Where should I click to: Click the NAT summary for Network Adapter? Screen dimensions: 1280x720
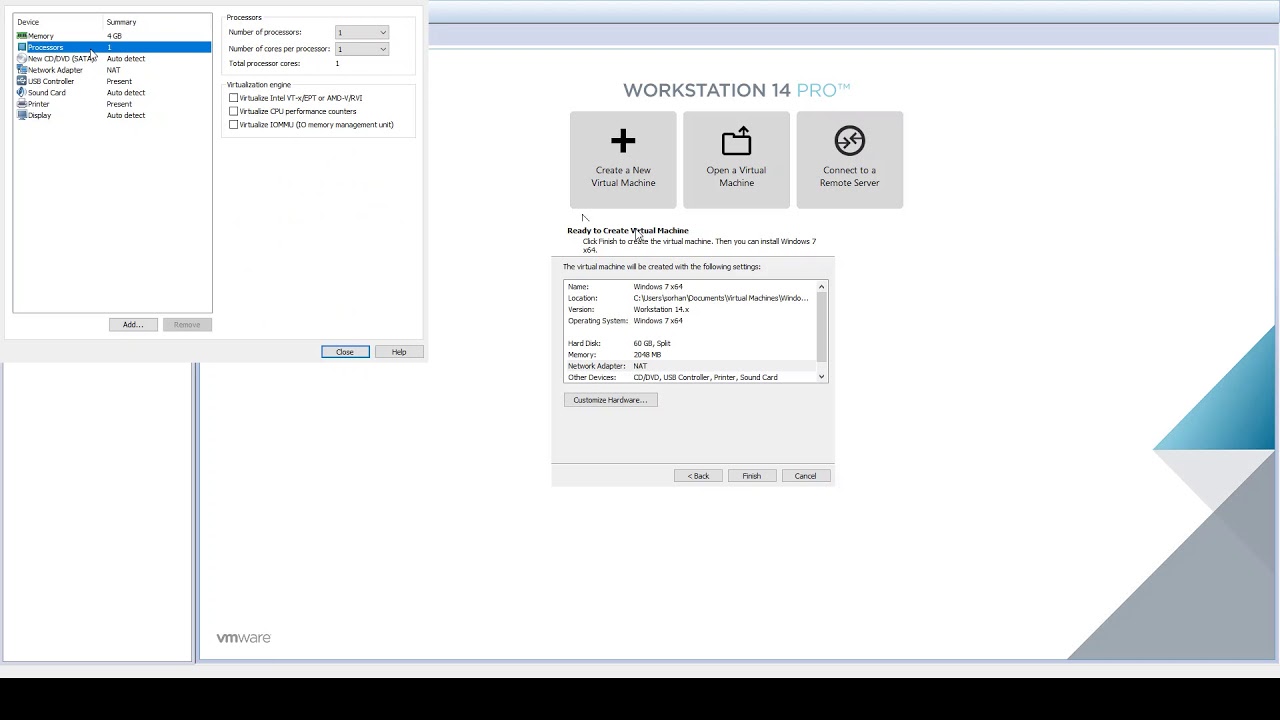point(113,70)
